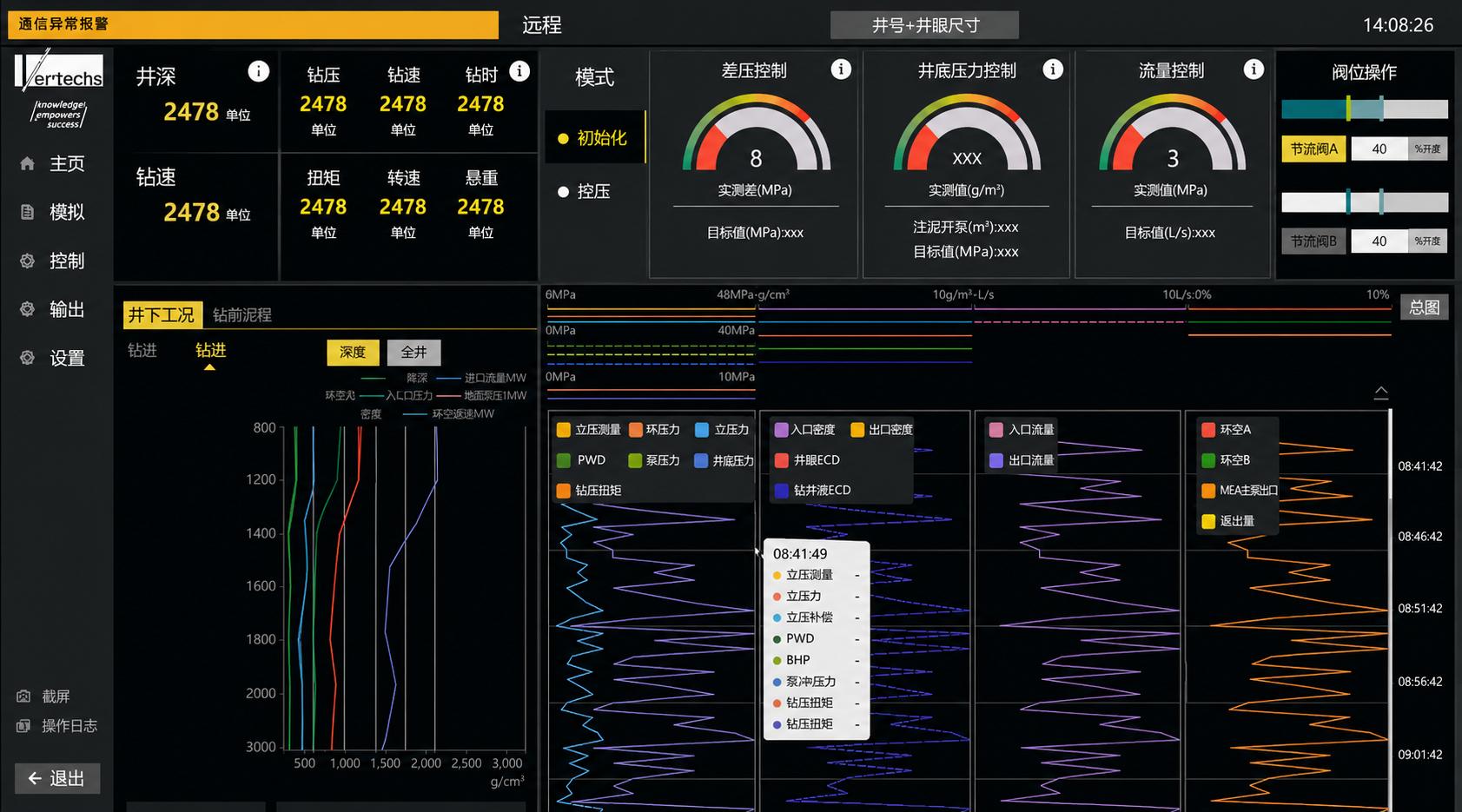Switch to the 井下工况 tab
The height and width of the screenshot is (812, 1462).
(x=162, y=314)
